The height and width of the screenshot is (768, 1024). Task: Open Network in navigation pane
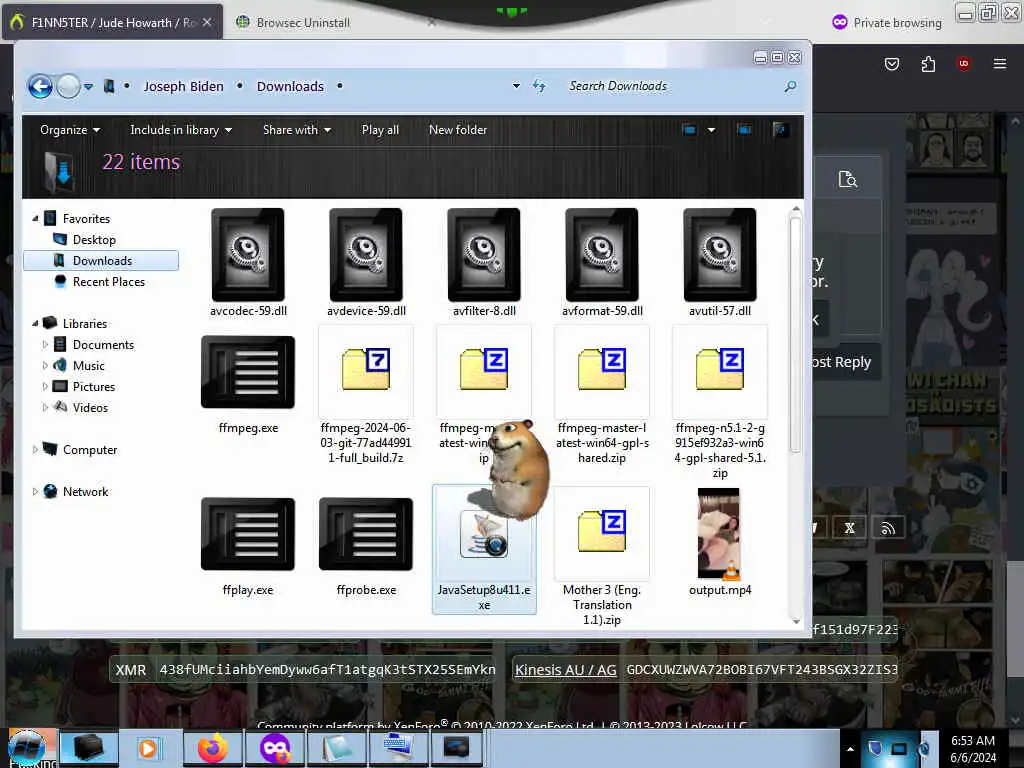pos(85,492)
